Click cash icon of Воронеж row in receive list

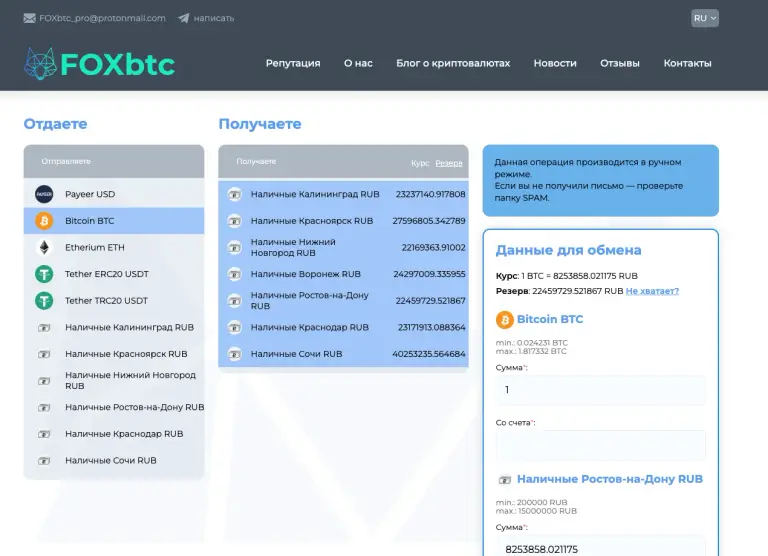235,274
